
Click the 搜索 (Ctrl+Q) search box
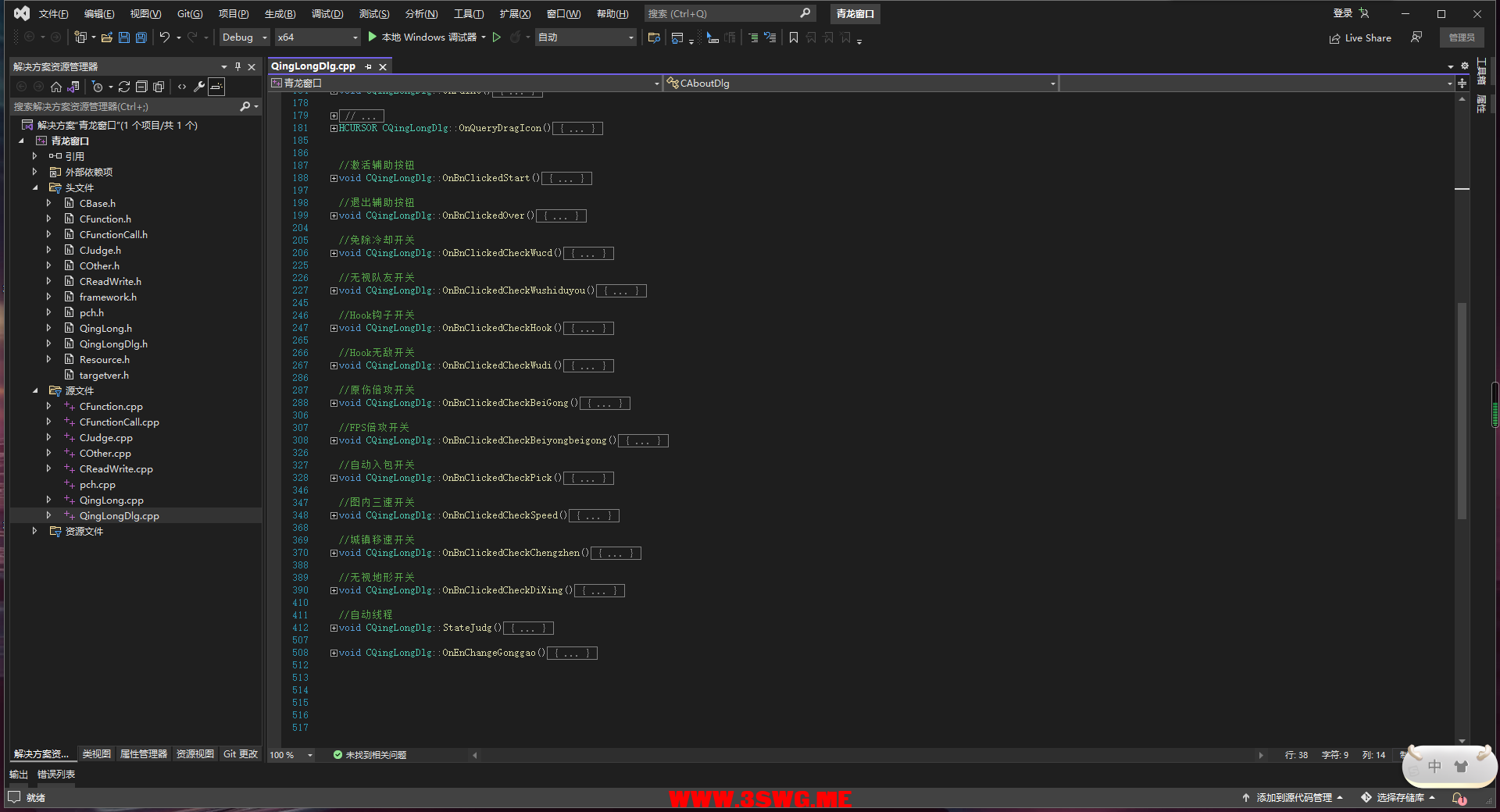coord(730,13)
